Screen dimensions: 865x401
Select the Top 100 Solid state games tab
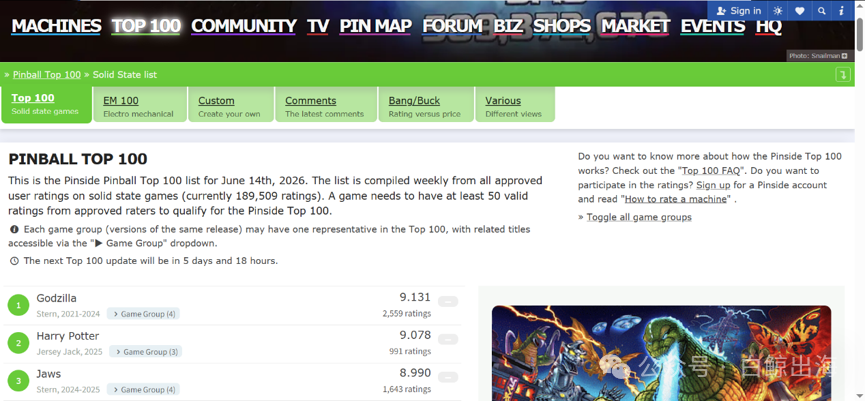(46, 105)
